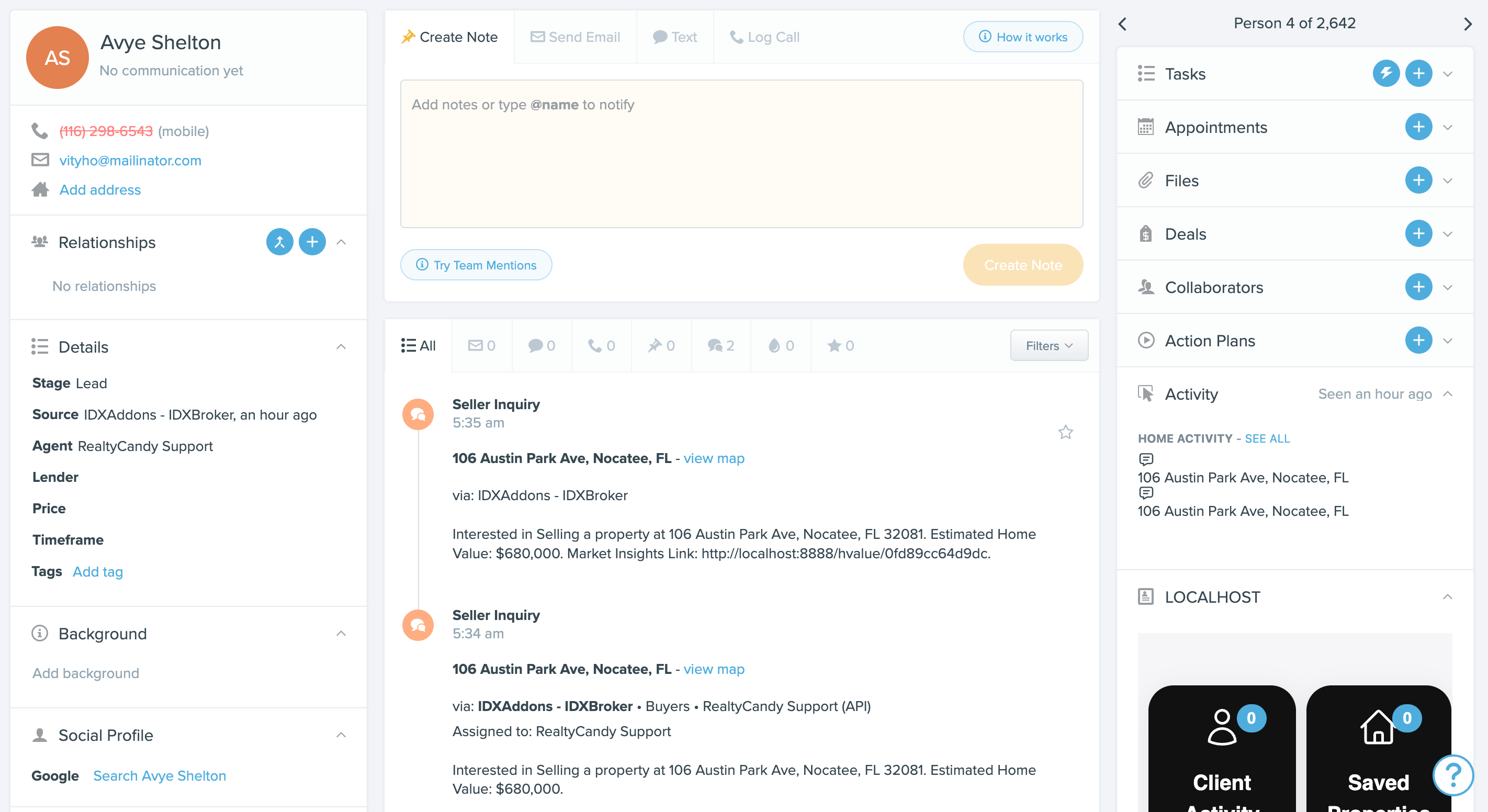Click the merge relationships icon
Image resolution: width=1488 pixels, height=812 pixels.
coord(279,242)
